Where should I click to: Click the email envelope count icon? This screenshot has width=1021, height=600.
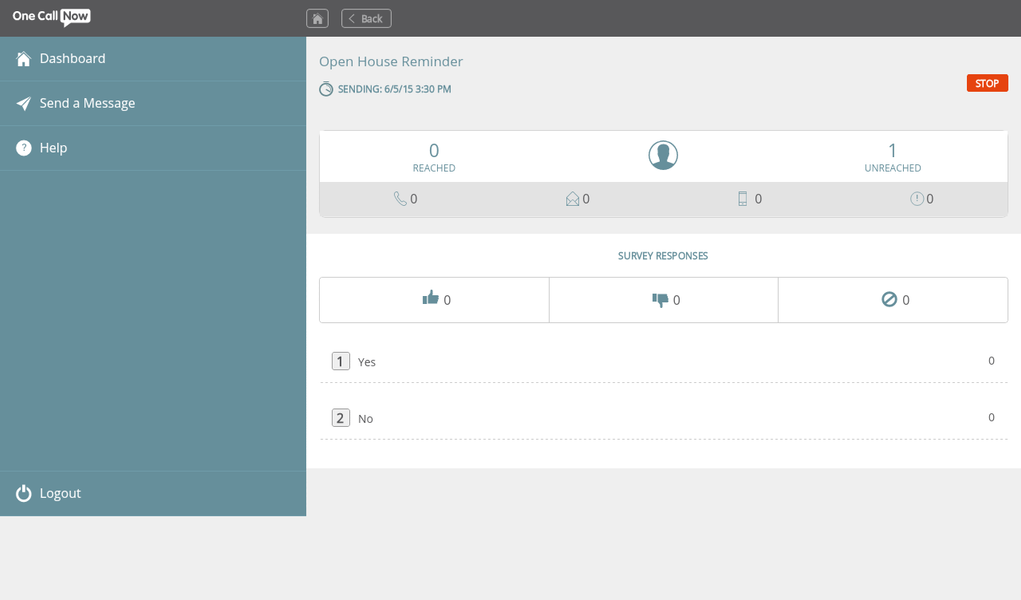(x=573, y=199)
